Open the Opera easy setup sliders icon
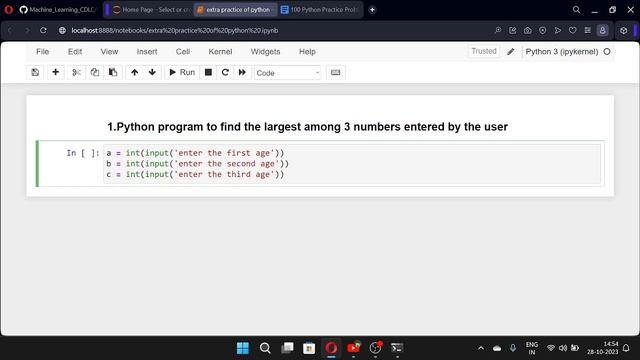This screenshot has width=640, height=360. (587, 31)
